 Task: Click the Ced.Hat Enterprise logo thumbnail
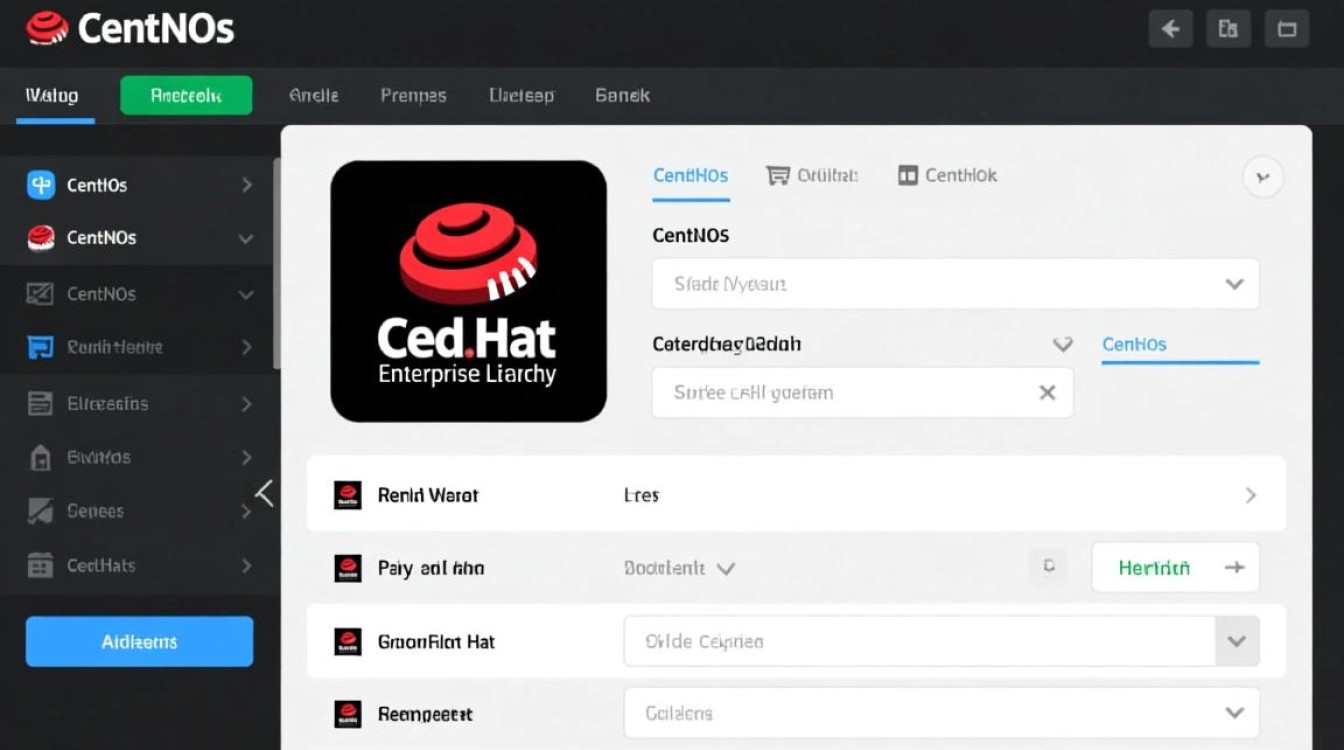tap(468, 291)
